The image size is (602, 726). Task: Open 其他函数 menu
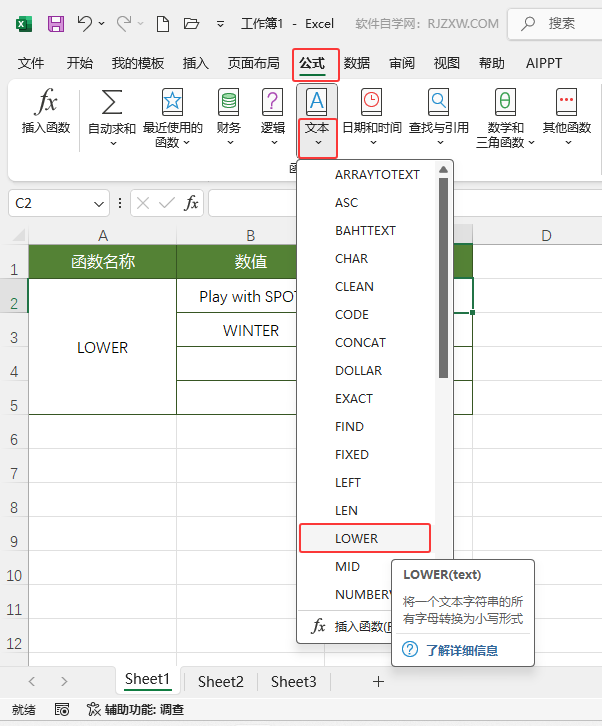(x=567, y=118)
